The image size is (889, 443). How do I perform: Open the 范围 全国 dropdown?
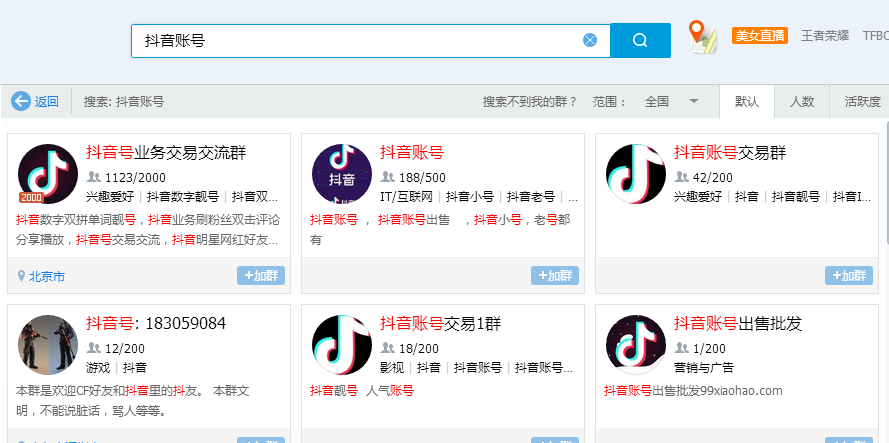tap(671, 102)
